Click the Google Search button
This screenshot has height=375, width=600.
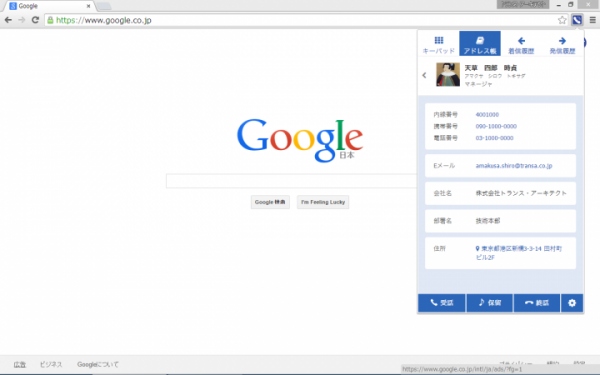(270, 202)
